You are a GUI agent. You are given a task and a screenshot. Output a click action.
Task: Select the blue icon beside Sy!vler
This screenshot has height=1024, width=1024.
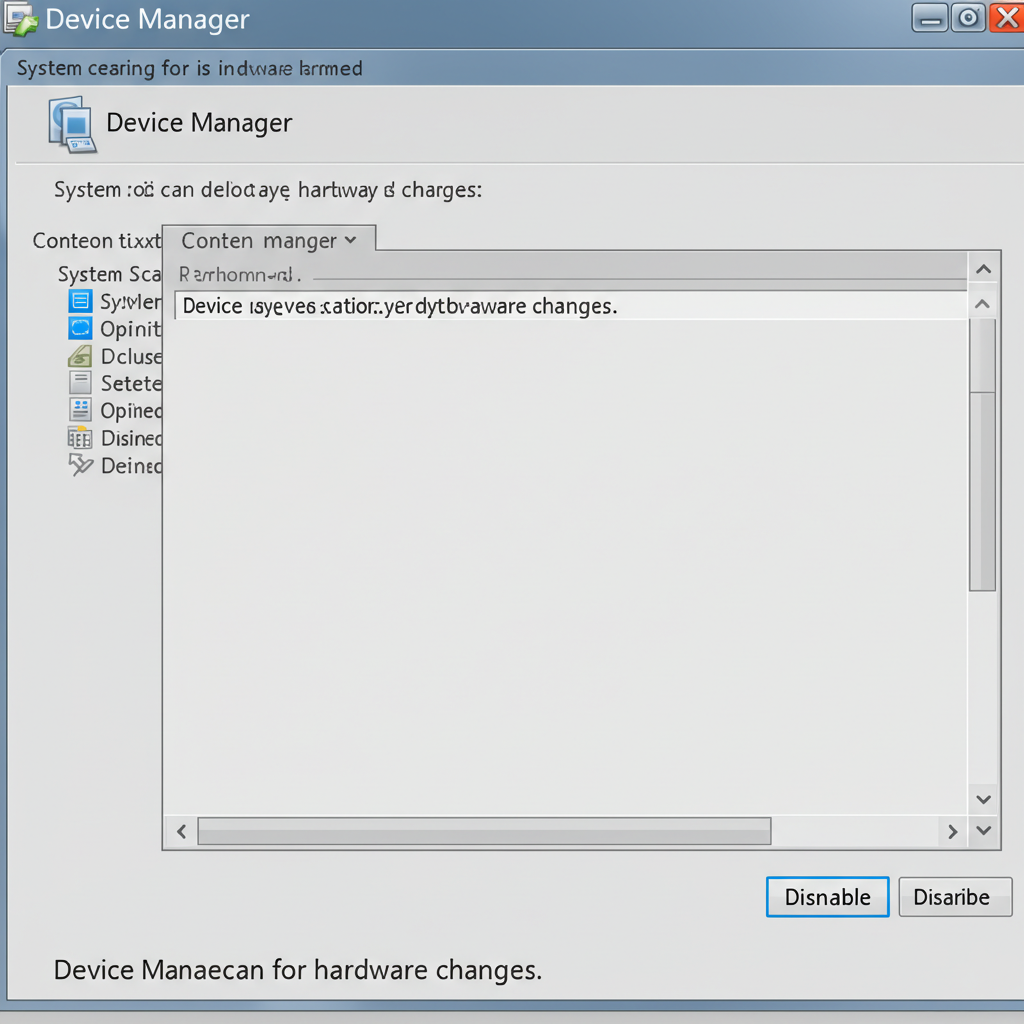point(80,301)
